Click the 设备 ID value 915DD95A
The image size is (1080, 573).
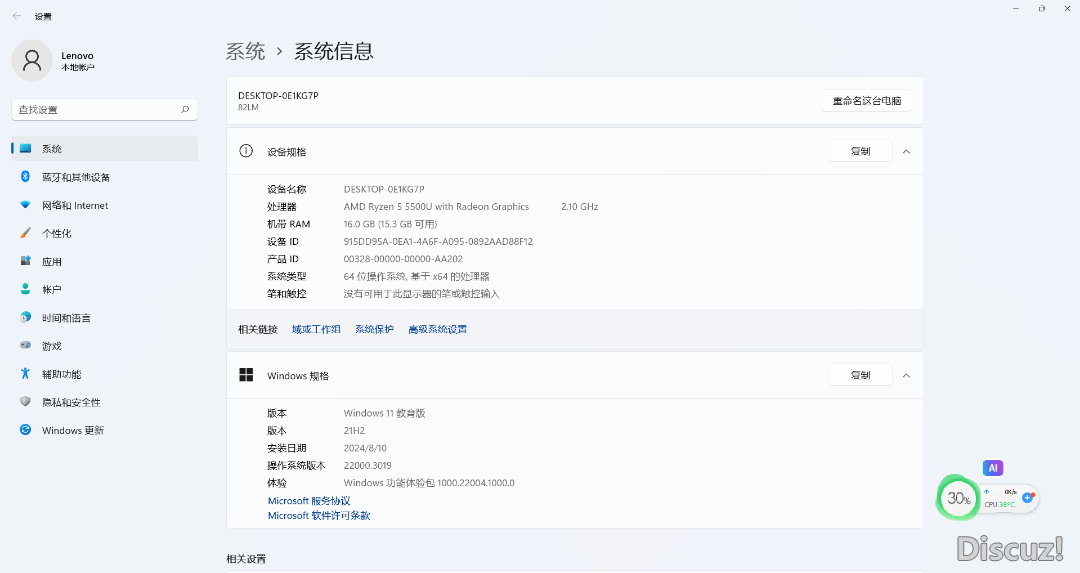click(438, 242)
